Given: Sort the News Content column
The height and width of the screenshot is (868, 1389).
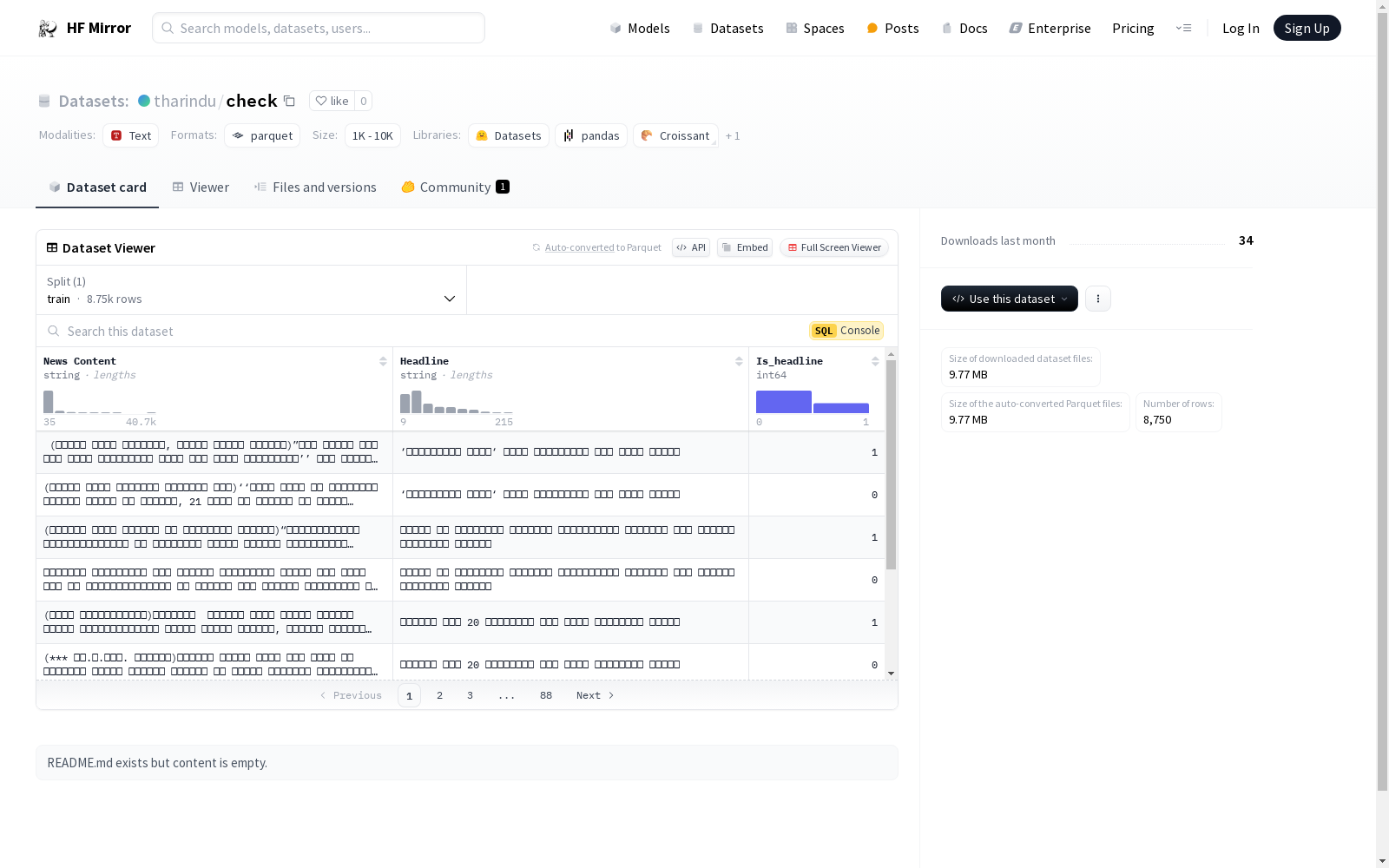Looking at the screenshot, I should pos(383,361).
